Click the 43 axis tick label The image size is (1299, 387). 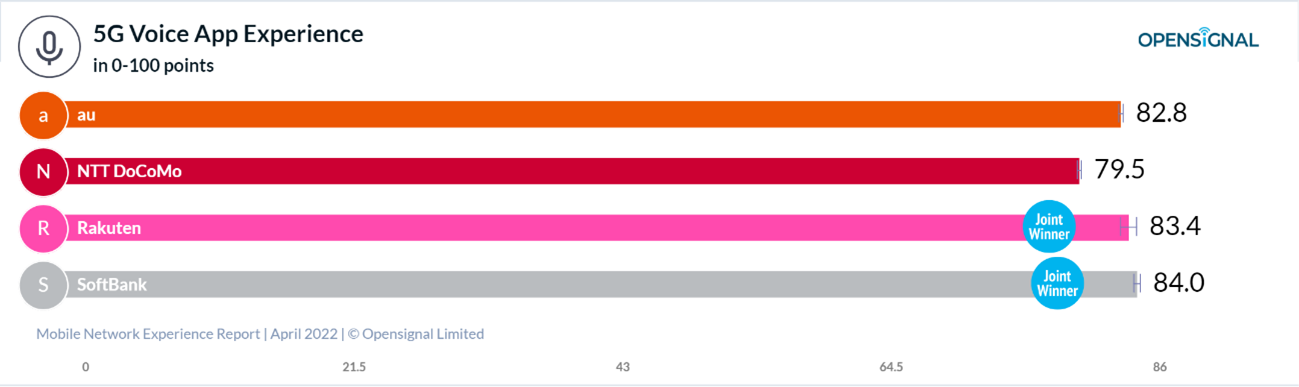click(623, 367)
